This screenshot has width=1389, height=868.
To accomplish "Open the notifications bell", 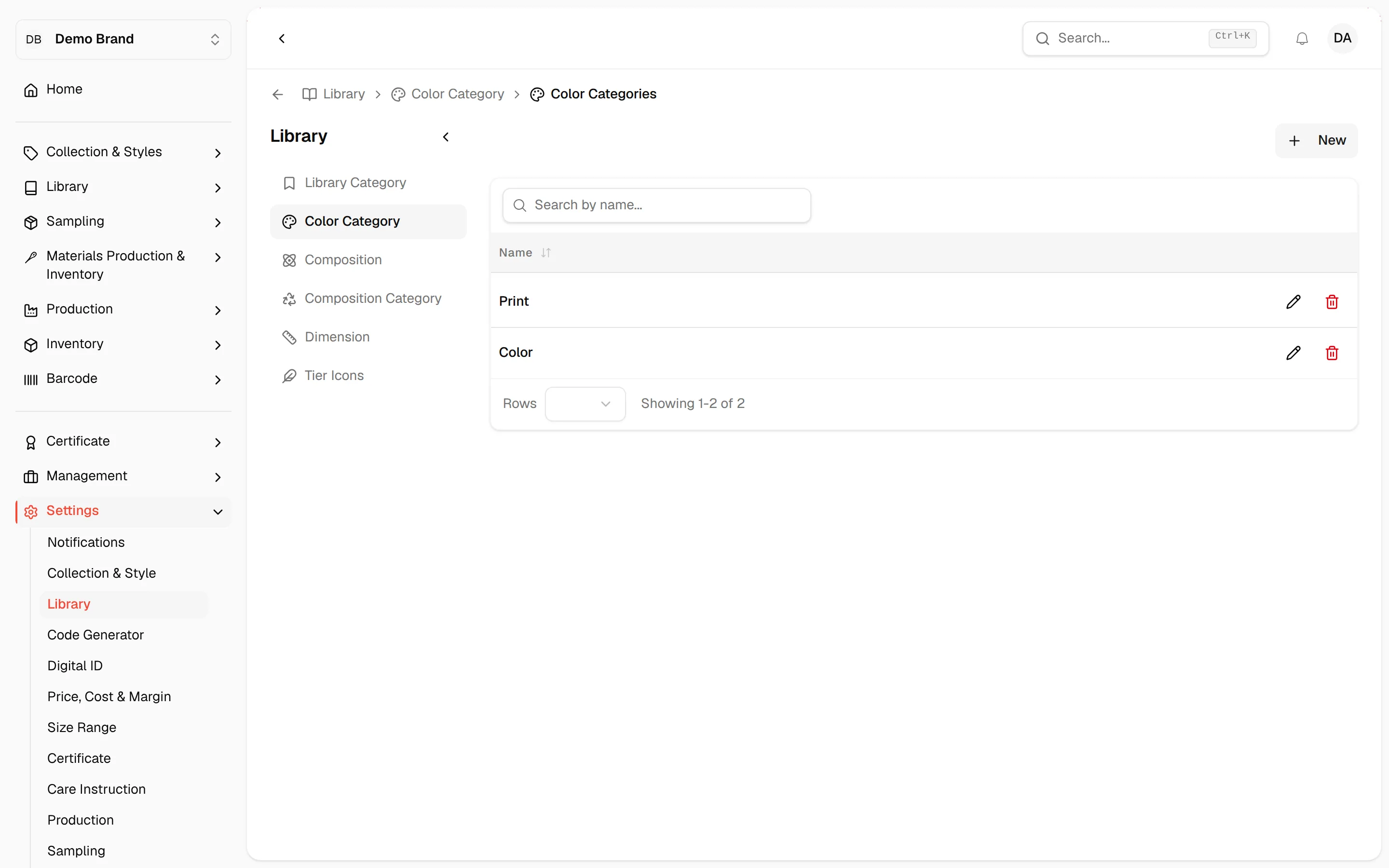I will 1302,39.
